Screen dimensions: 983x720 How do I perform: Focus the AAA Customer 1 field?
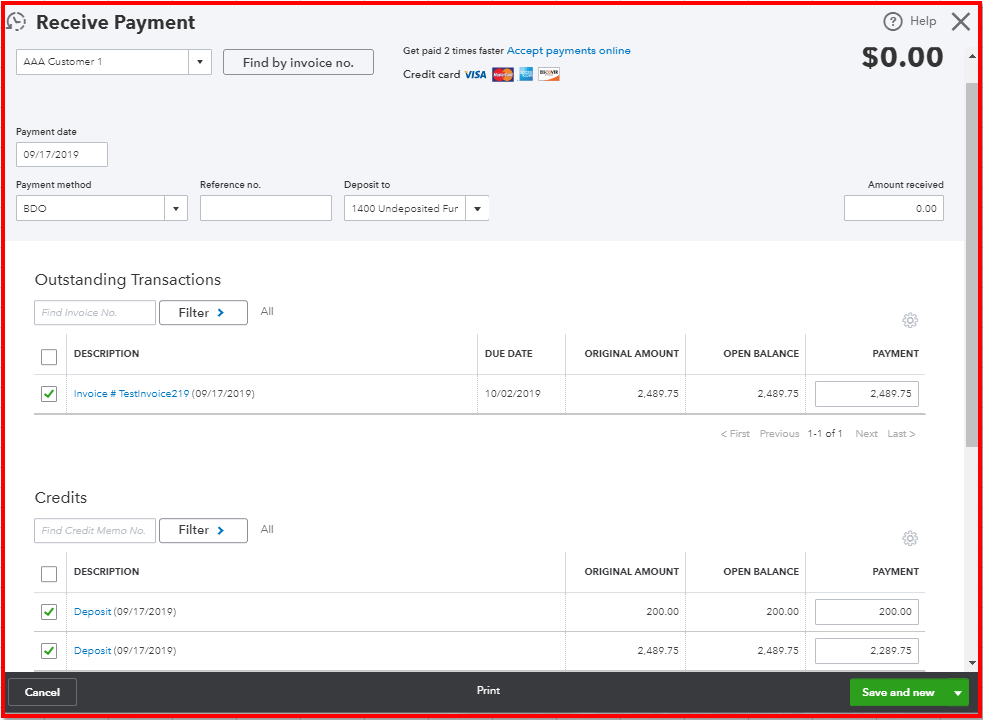click(x=102, y=62)
